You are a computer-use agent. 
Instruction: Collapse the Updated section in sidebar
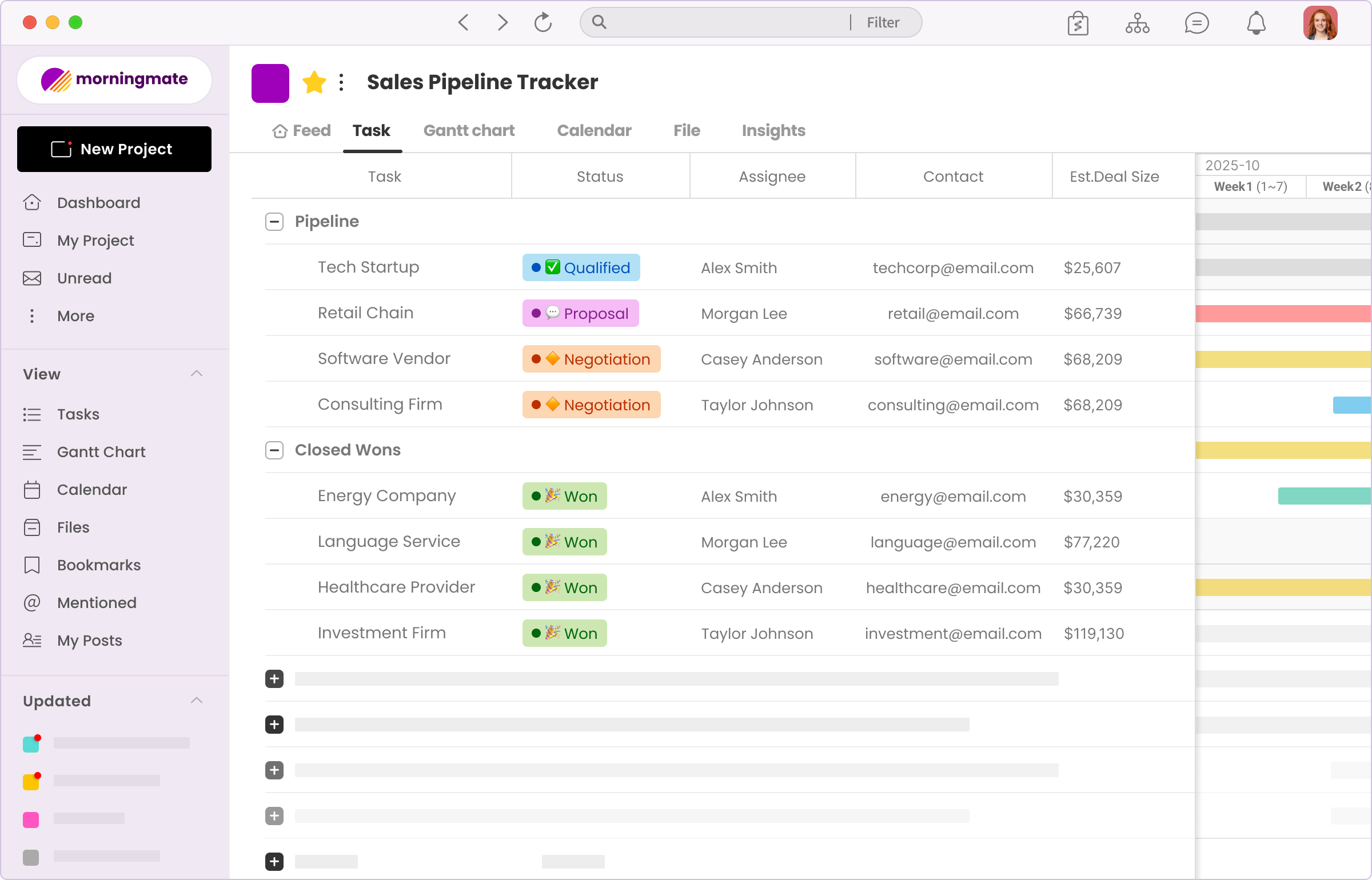click(197, 701)
